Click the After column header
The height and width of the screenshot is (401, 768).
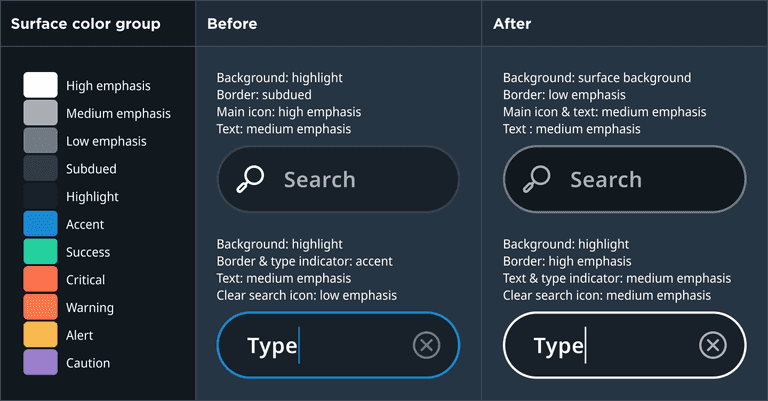pyautogui.click(x=512, y=23)
